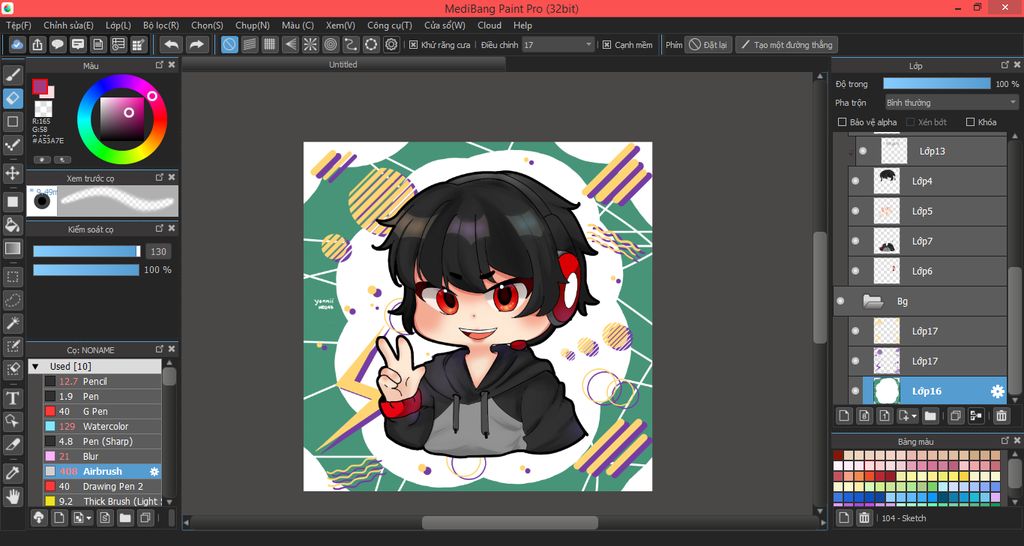Image resolution: width=1024 pixels, height=546 pixels.
Task: Select the Gradient tool
Action: pyautogui.click(x=12, y=248)
